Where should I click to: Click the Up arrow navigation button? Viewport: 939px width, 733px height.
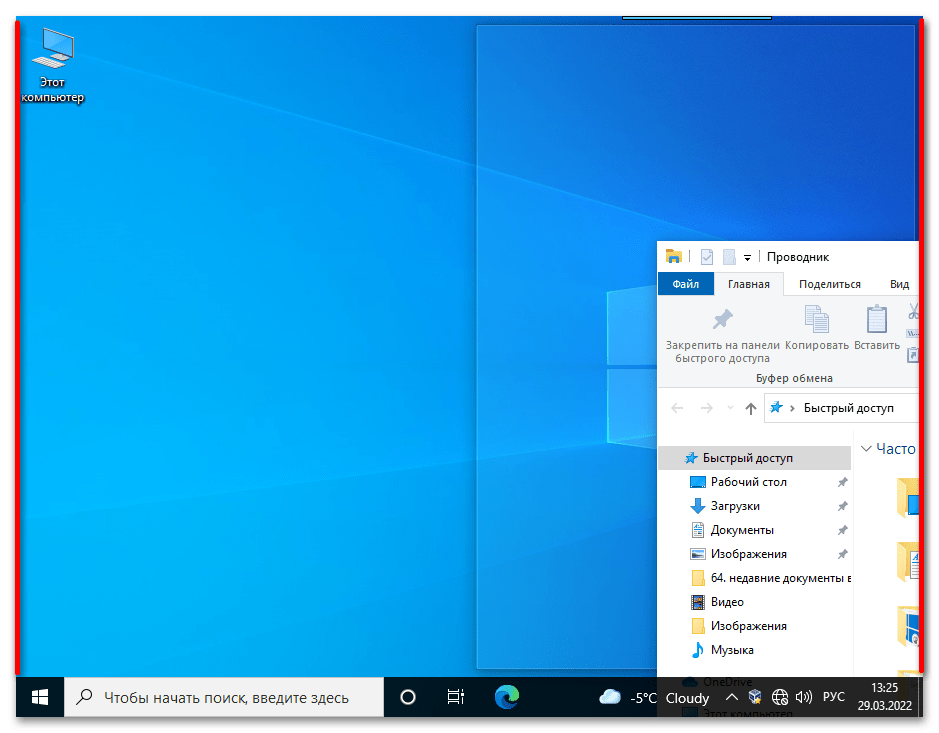[x=751, y=408]
